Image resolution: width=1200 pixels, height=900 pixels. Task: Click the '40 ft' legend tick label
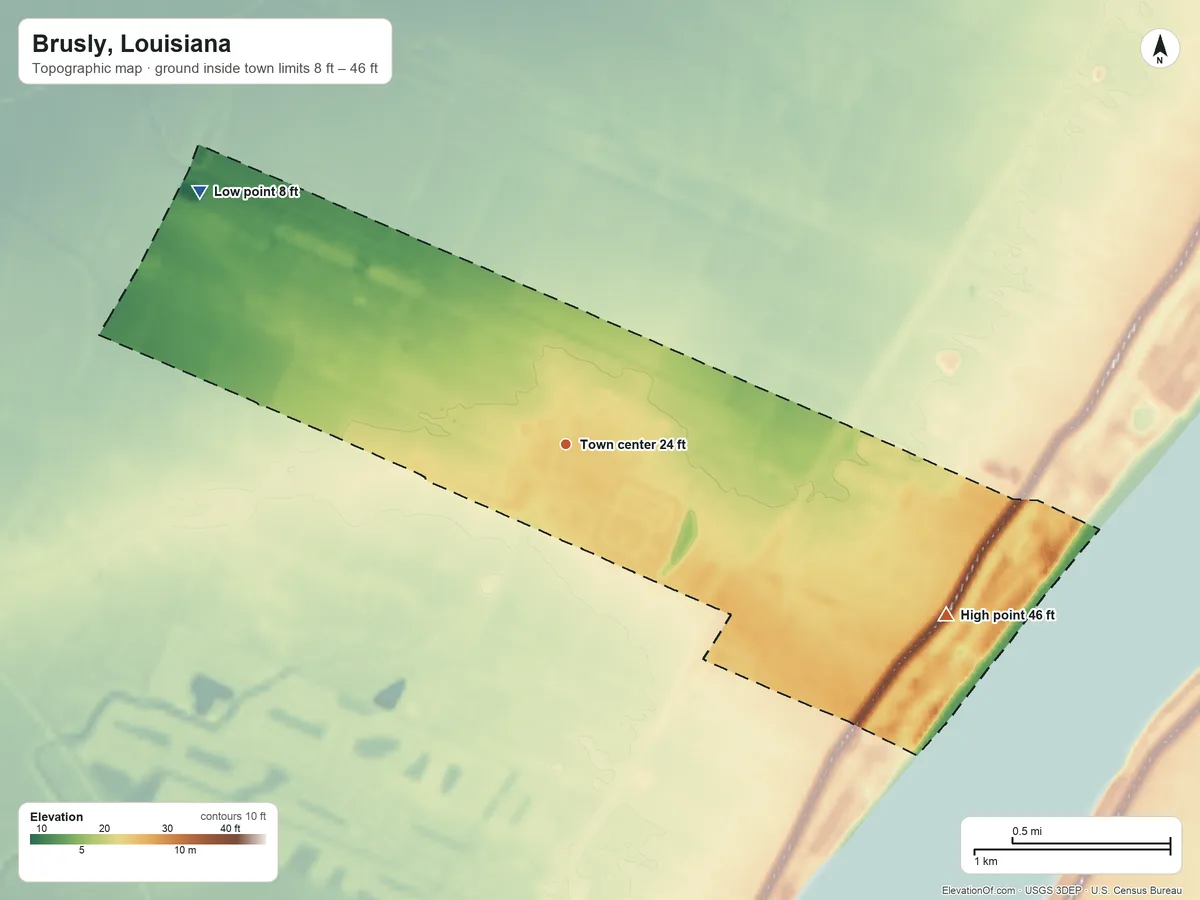(x=230, y=828)
